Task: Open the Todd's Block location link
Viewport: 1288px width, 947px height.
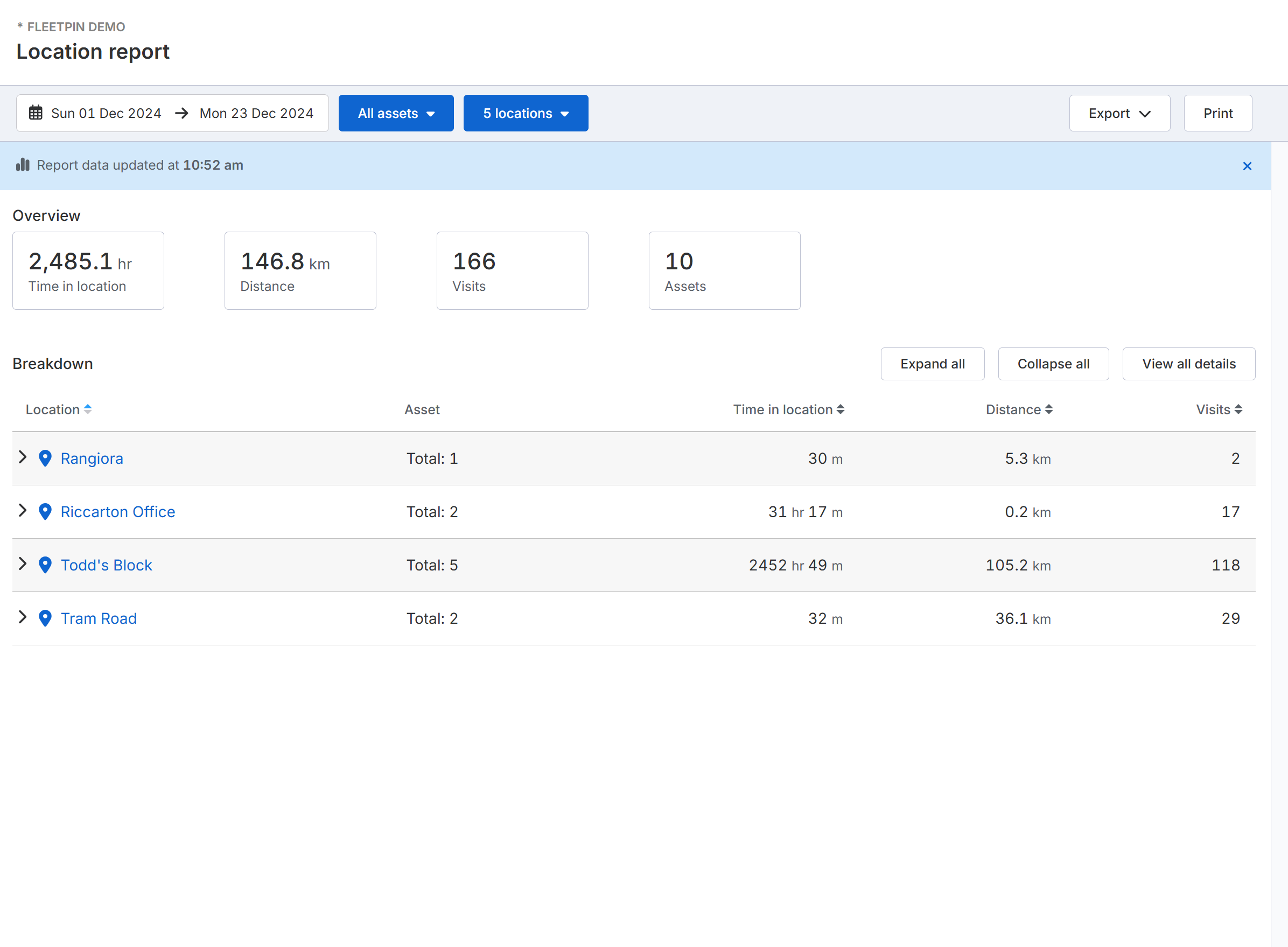Action: (107, 565)
